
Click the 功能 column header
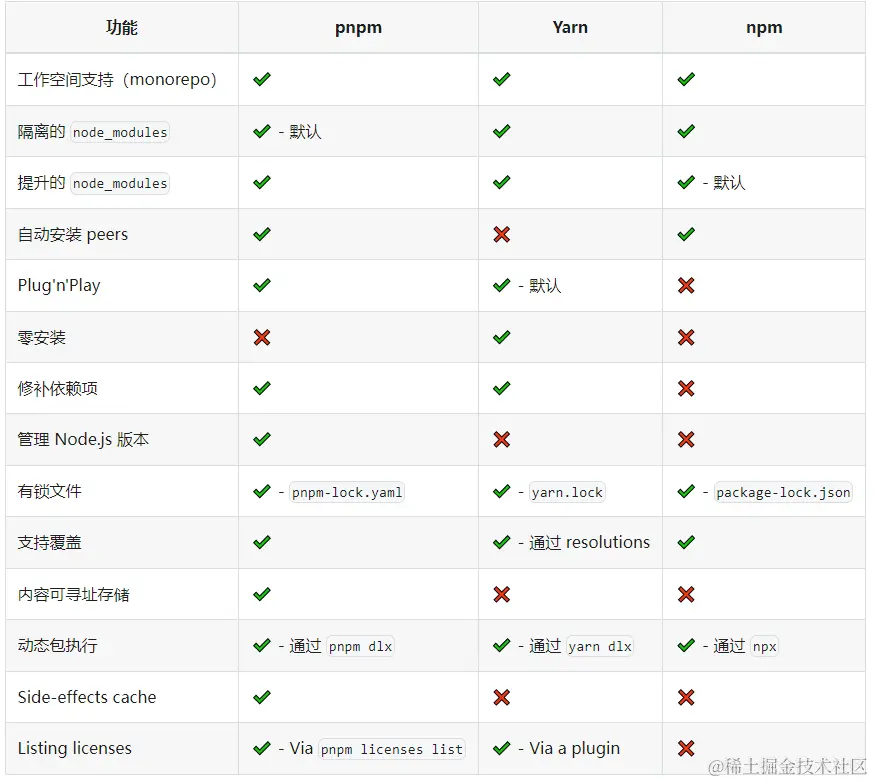click(122, 28)
